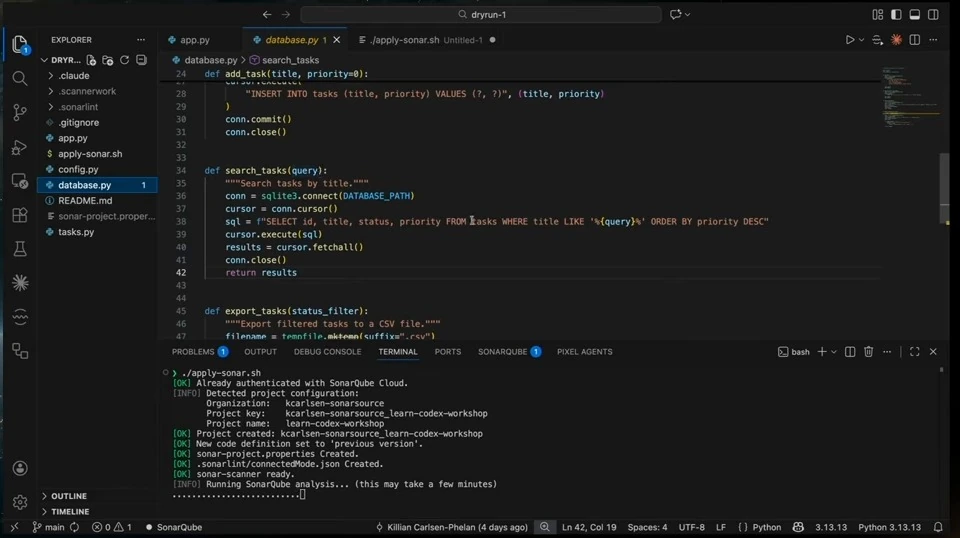Change Python language mode in status bar
Viewport: 960px width, 538px height.
pos(767,527)
